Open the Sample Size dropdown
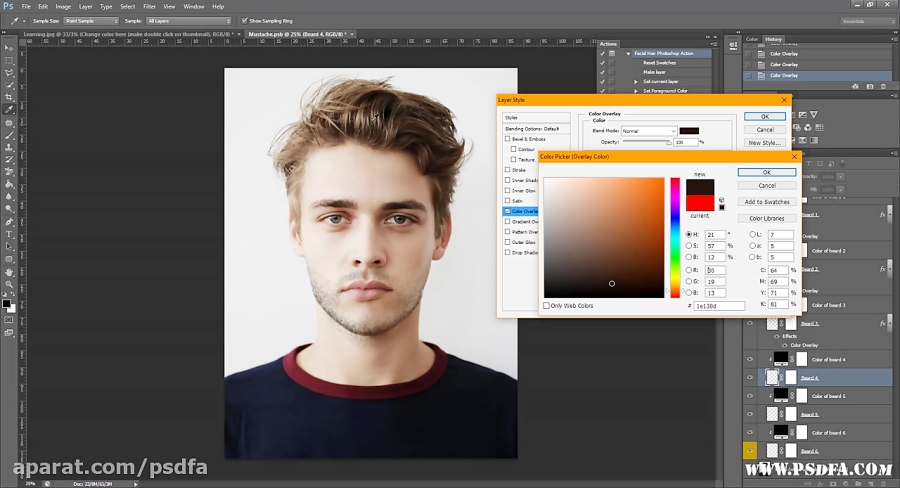 (91, 21)
